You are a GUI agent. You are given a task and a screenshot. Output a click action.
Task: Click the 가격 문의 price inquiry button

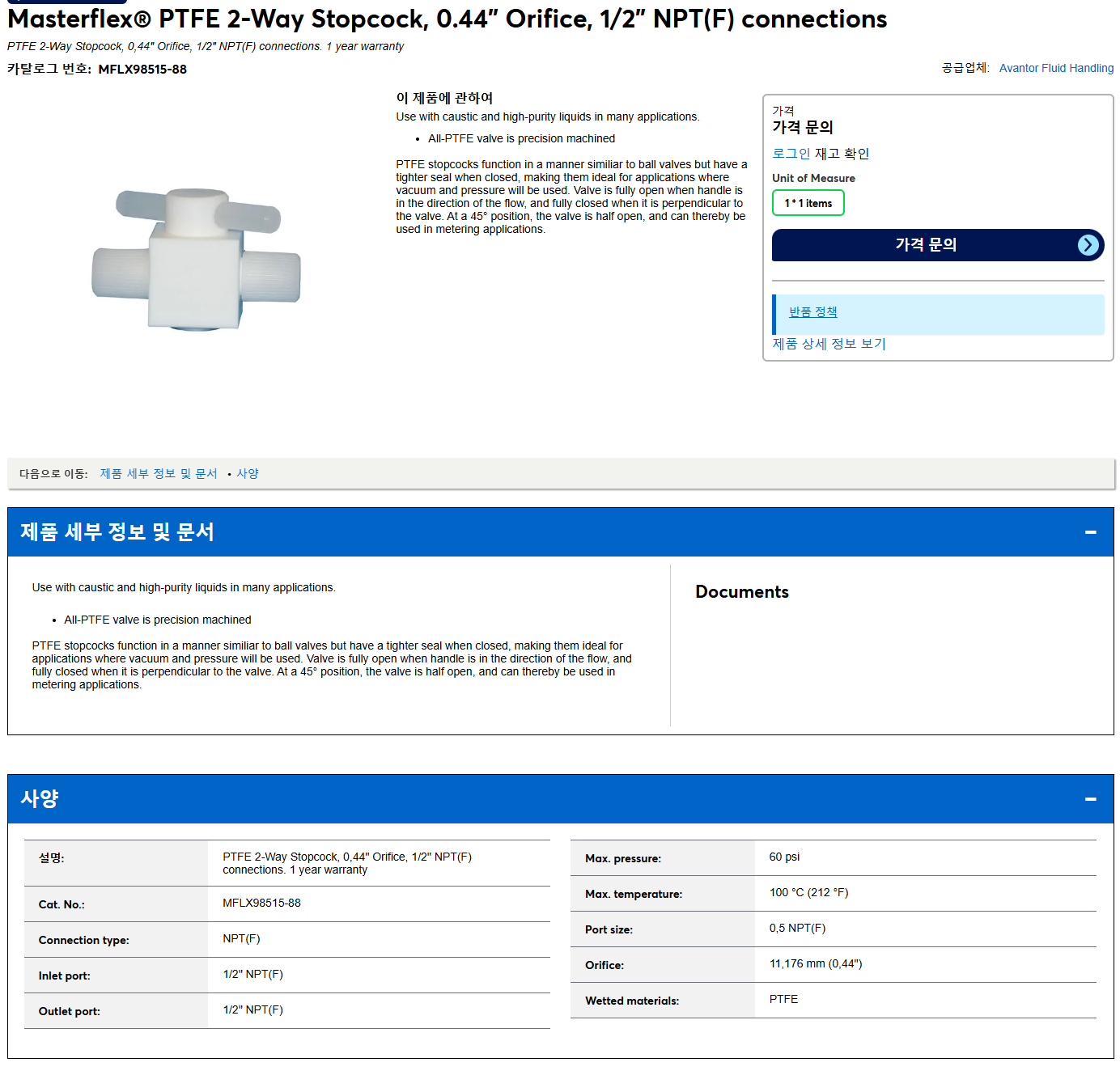[x=938, y=245]
